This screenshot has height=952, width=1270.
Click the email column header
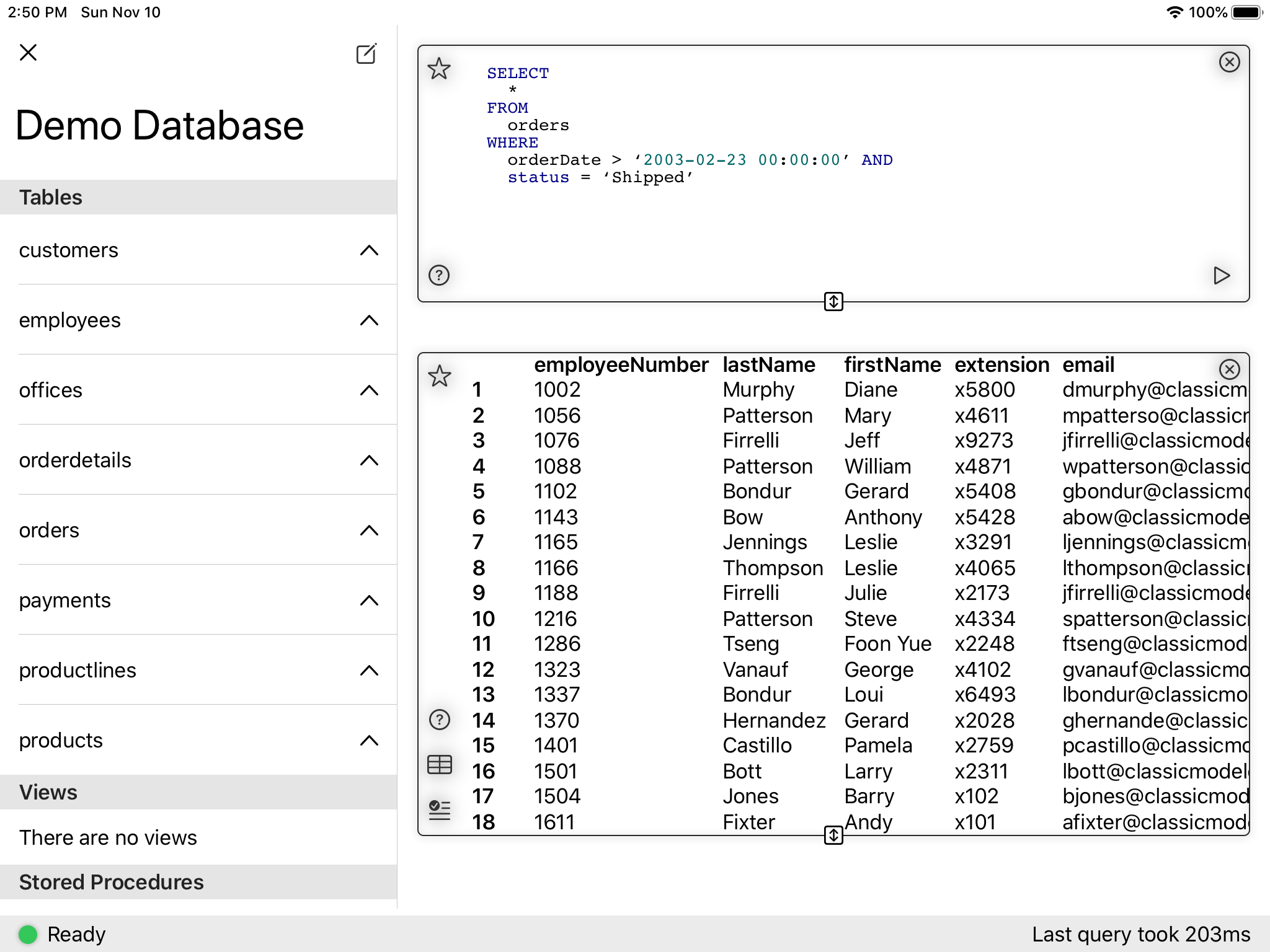1088,365
